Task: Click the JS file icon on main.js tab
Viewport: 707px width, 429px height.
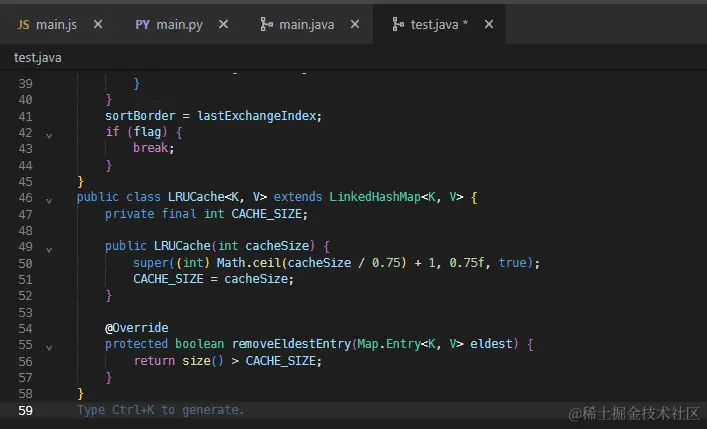Action: click(x=23, y=24)
